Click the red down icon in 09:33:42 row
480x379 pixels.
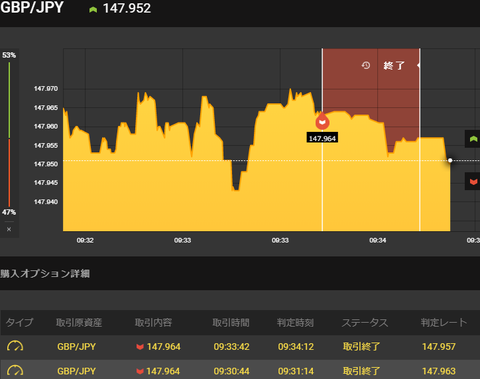[140, 347]
